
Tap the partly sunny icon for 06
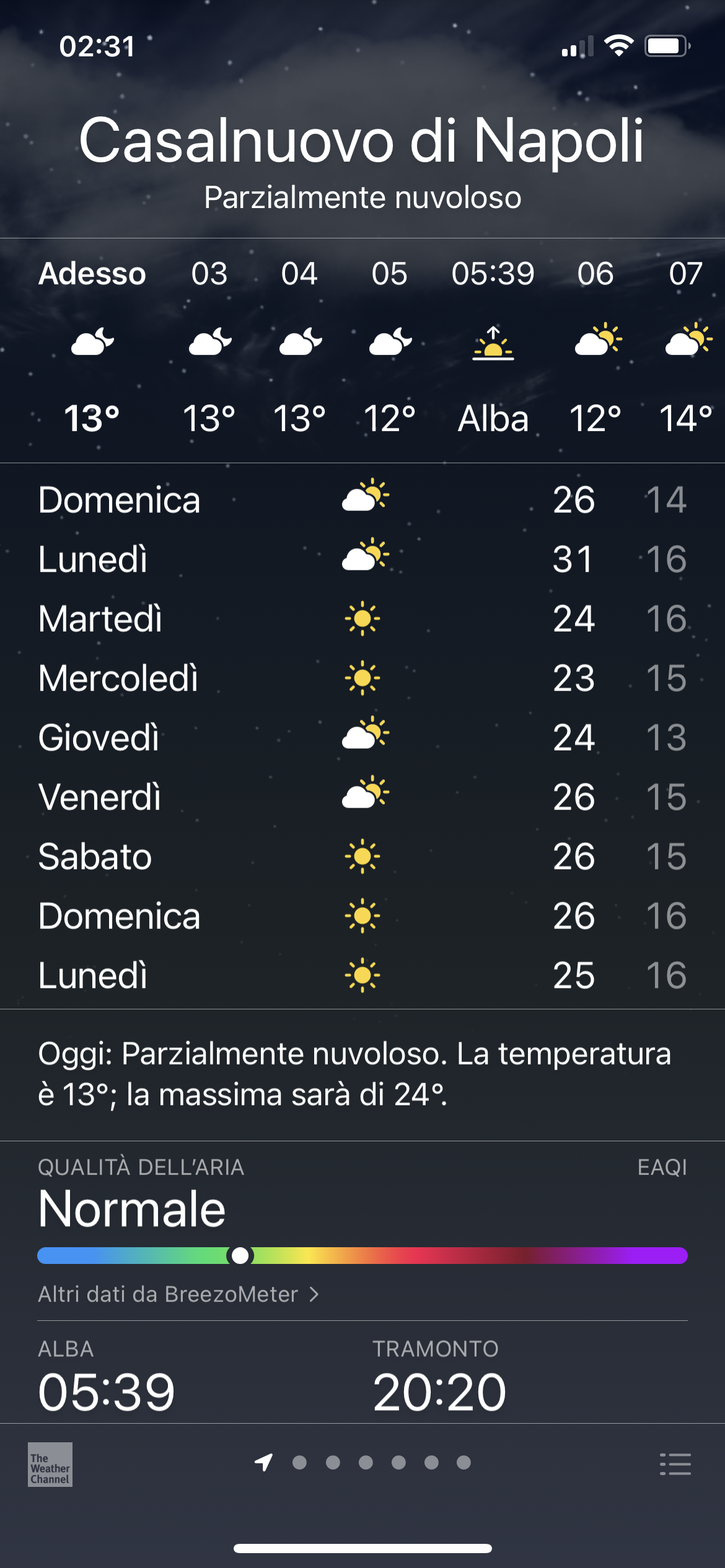pos(597,340)
